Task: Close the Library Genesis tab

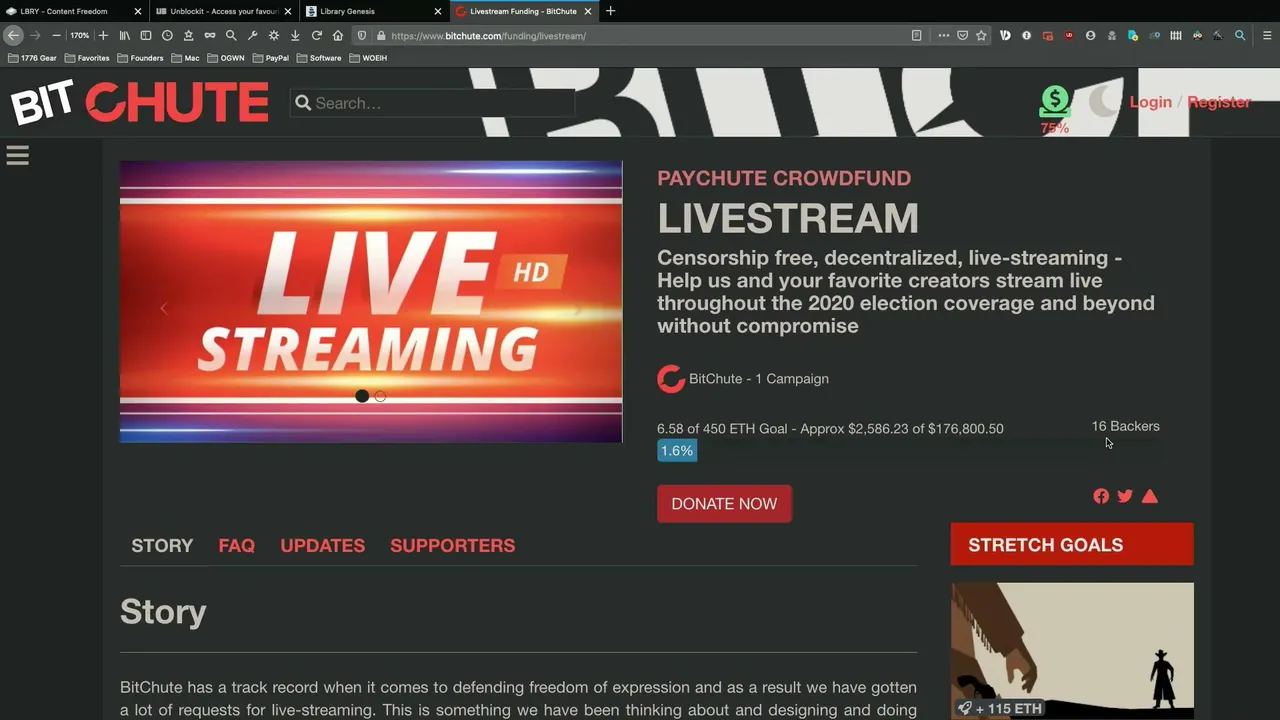Action: (437, 11)
